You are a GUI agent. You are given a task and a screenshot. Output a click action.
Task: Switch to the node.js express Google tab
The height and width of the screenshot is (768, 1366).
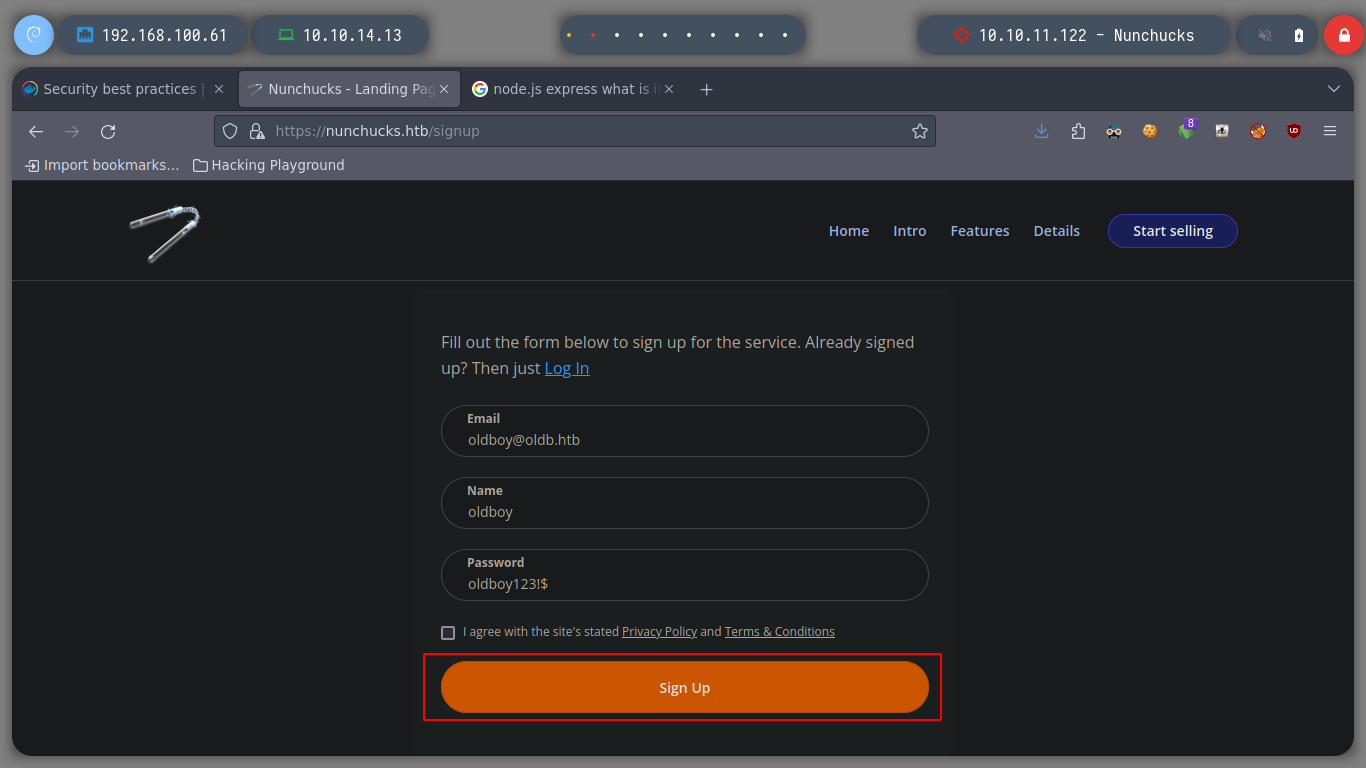[565, 89]
